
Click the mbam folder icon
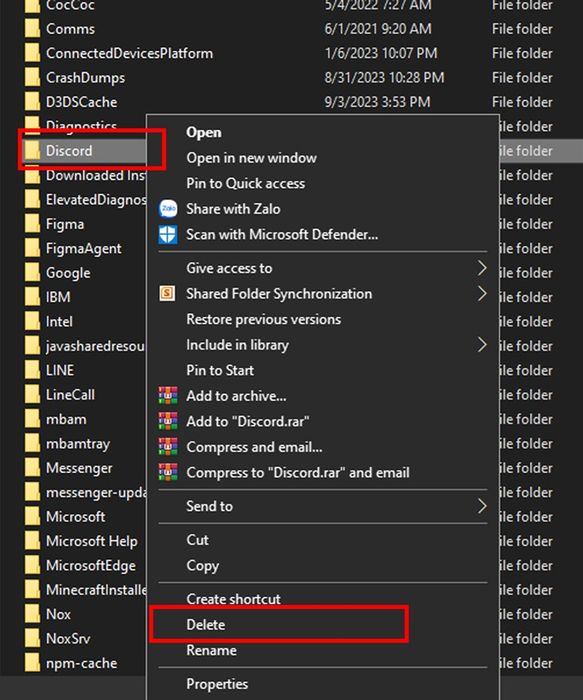coord(32,419)
